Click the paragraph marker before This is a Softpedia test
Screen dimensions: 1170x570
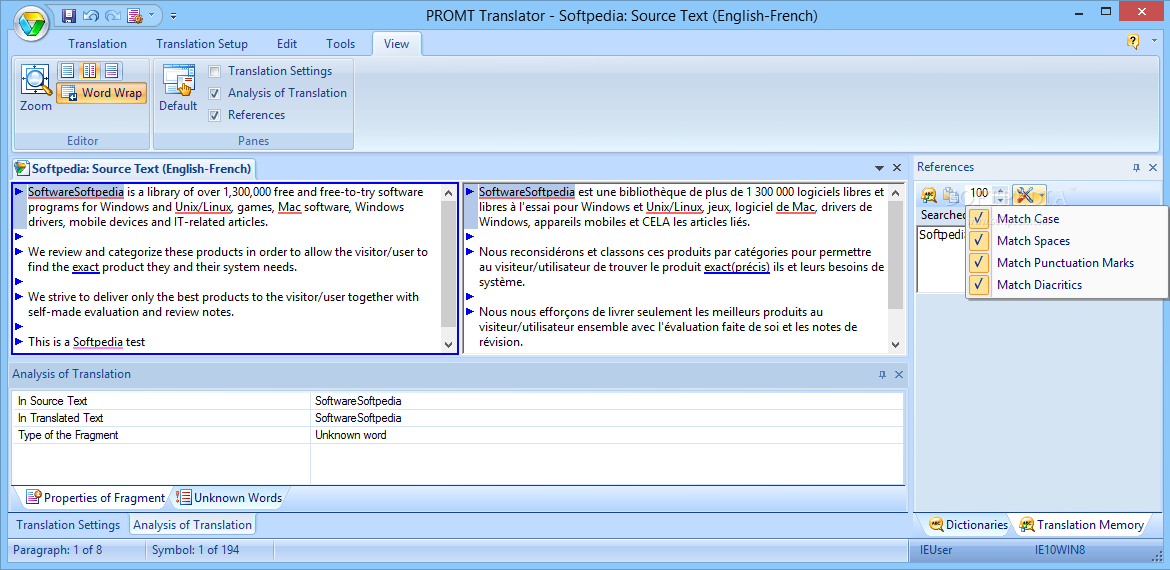tap(19, 341)
